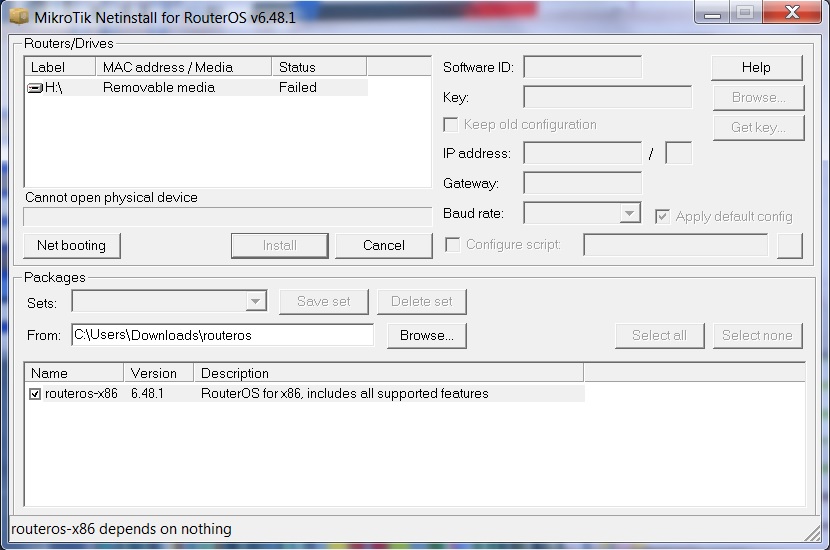Focus the IP address field

point(582,154)
